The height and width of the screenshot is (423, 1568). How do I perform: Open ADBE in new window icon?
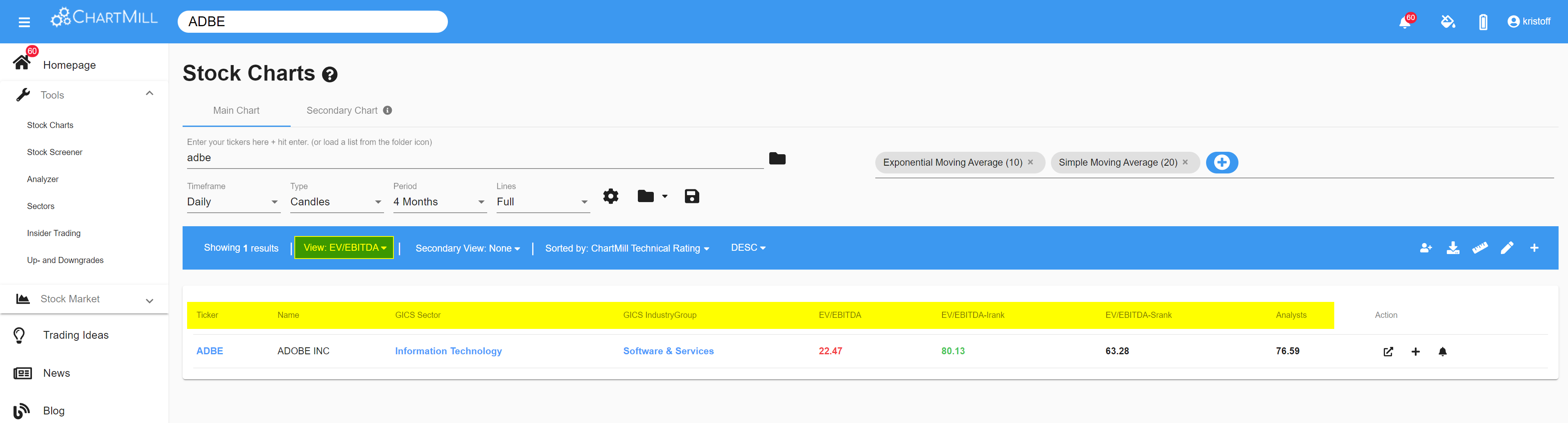pyautogui.click(x=1388, y=352)
